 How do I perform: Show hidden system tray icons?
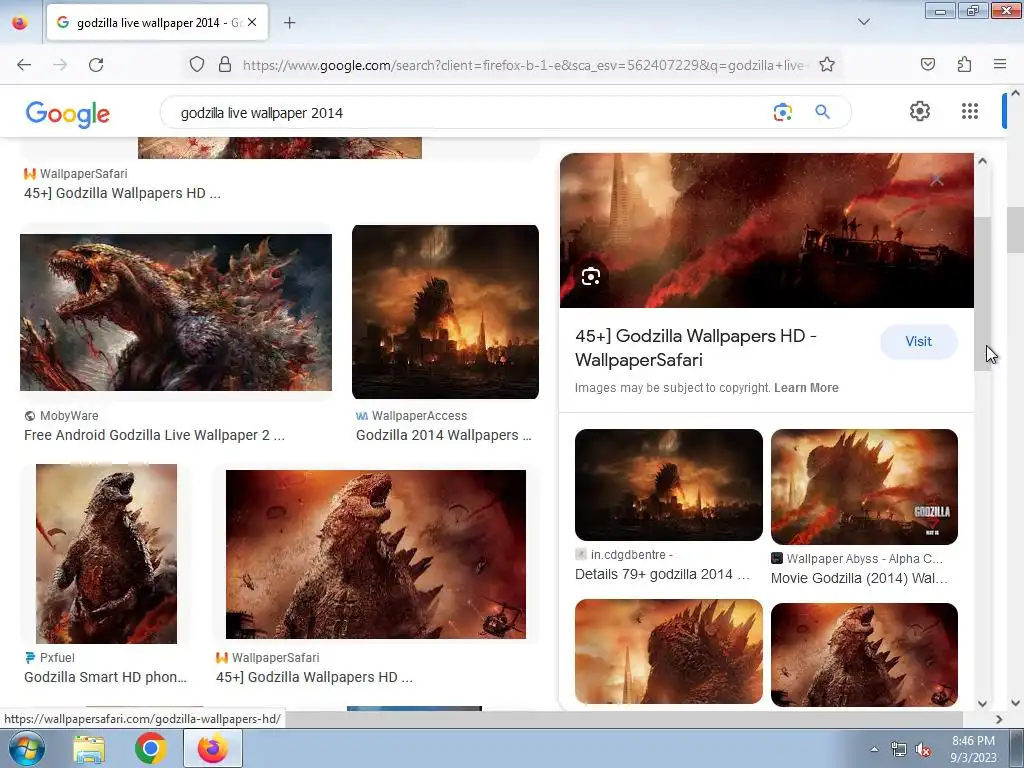pos(874,749)
